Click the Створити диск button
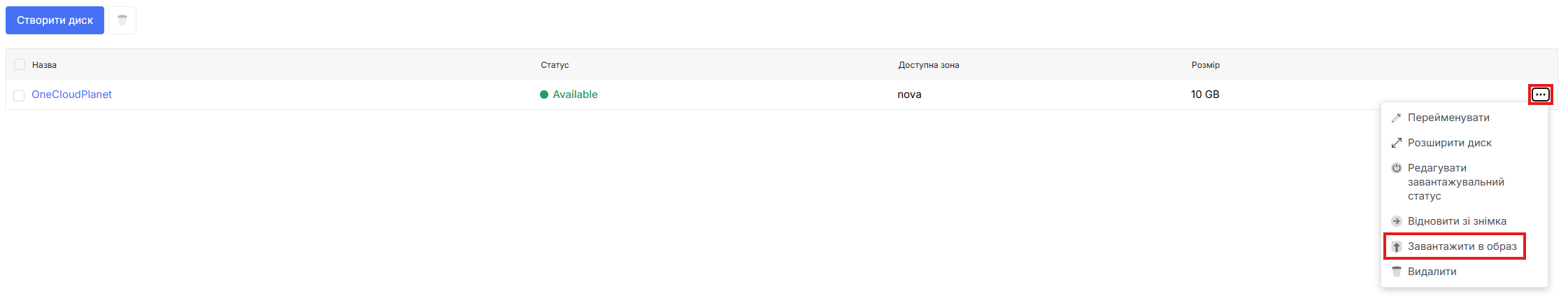This screenshot has width=1568, height=308. tap(55, 20)
